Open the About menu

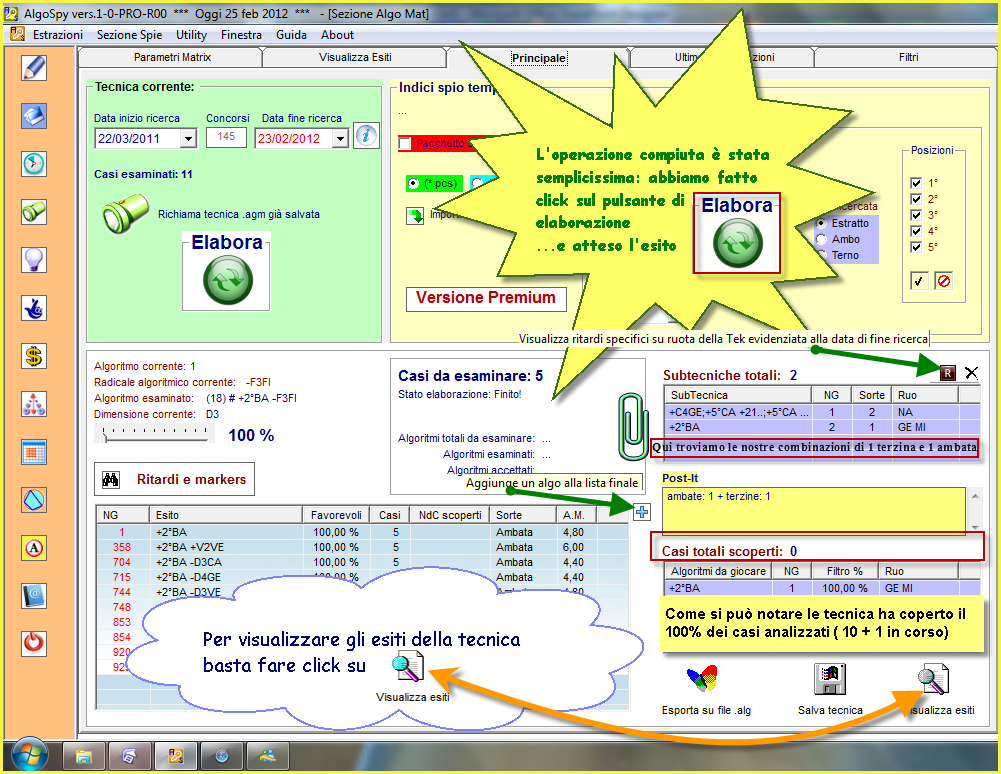point(337,35)
